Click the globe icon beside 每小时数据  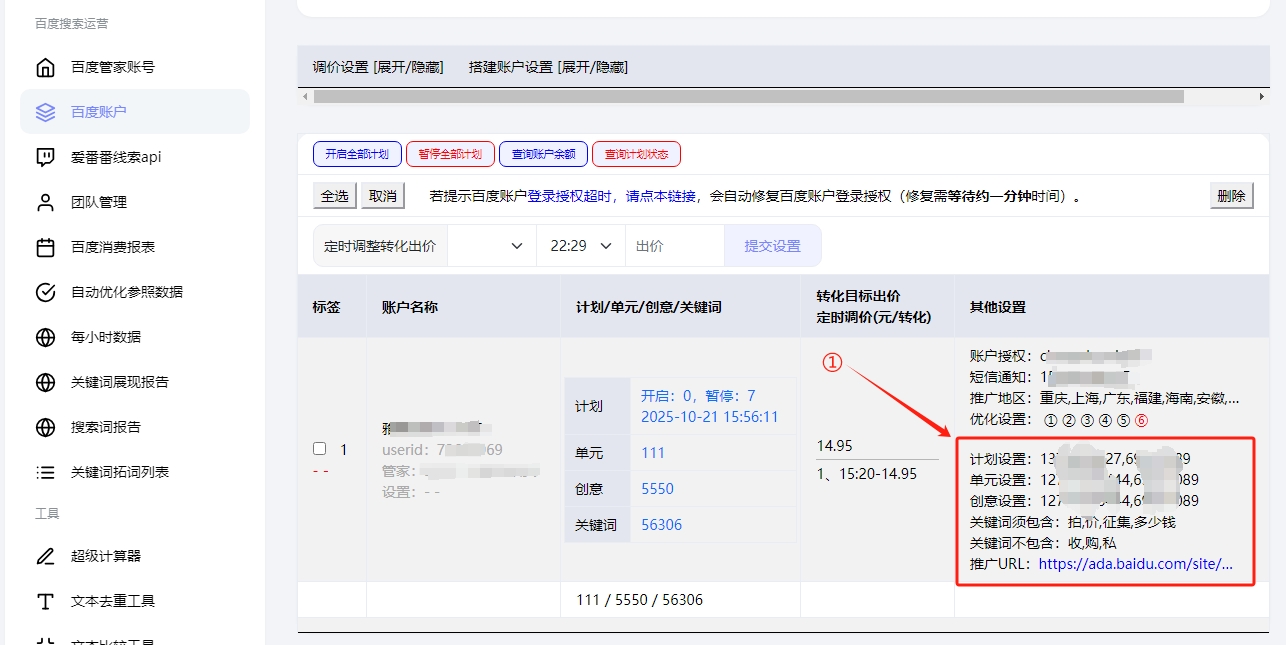pyautogui.click(x=45, y=337)
